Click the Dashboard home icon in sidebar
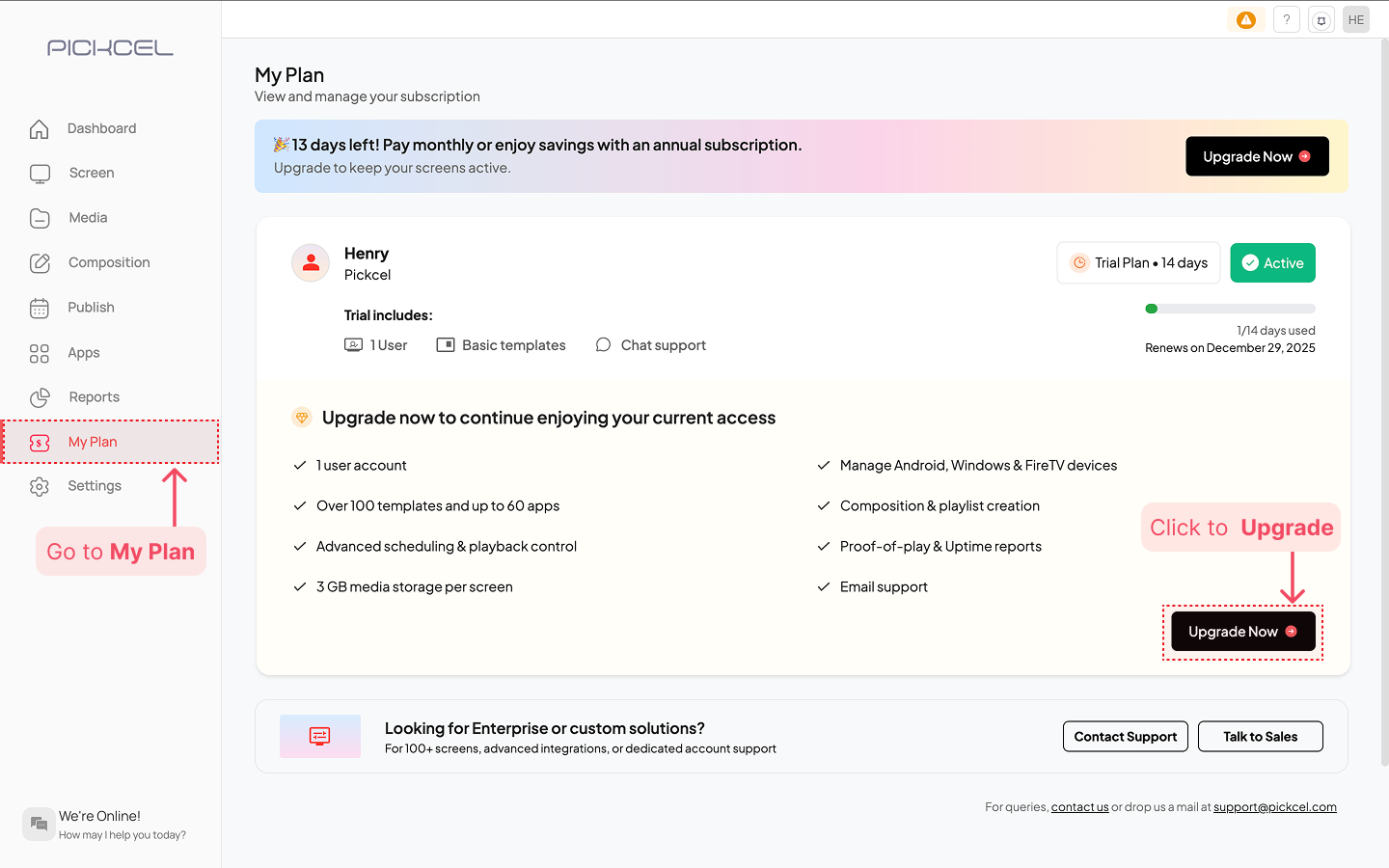The height and width of the screenshot is (868, 1389). pyautogui.click(x=40, y=129)
